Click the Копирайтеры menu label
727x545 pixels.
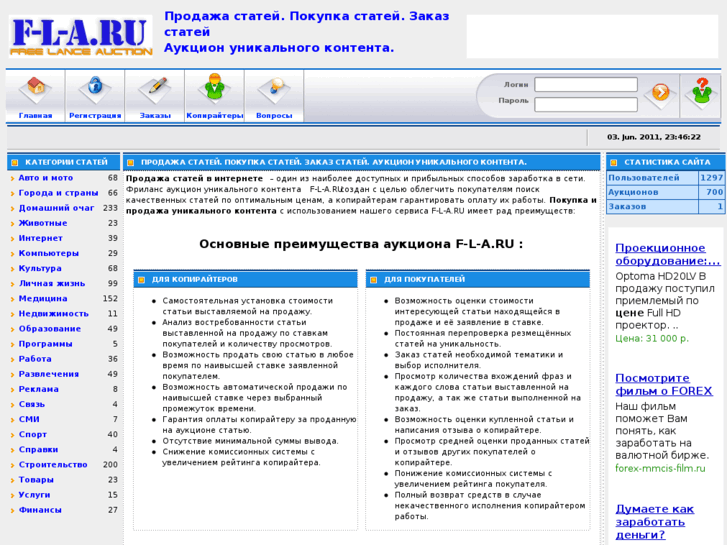click(x=215, y=115)
